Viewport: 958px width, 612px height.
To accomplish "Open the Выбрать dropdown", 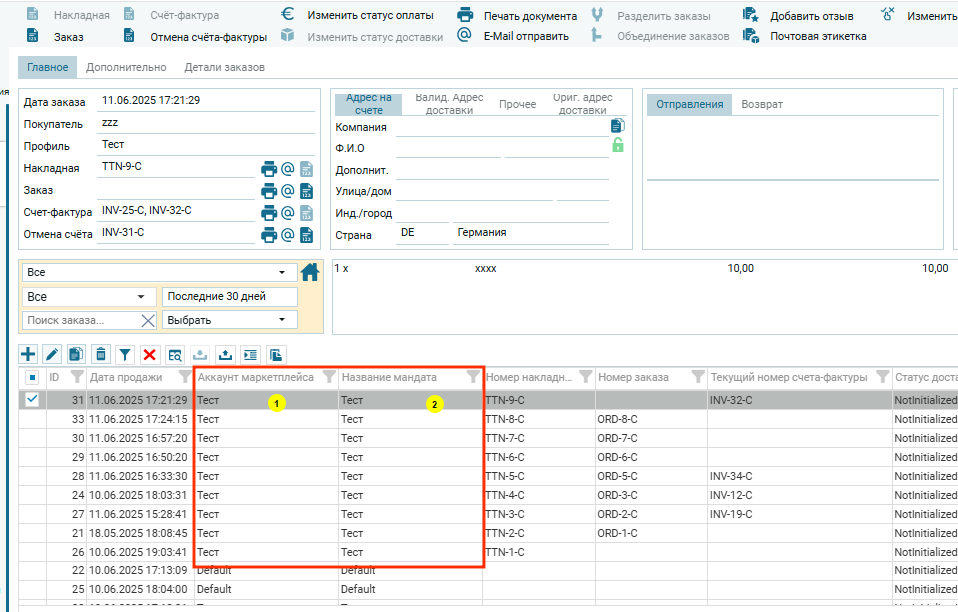I will coord(229,320).
